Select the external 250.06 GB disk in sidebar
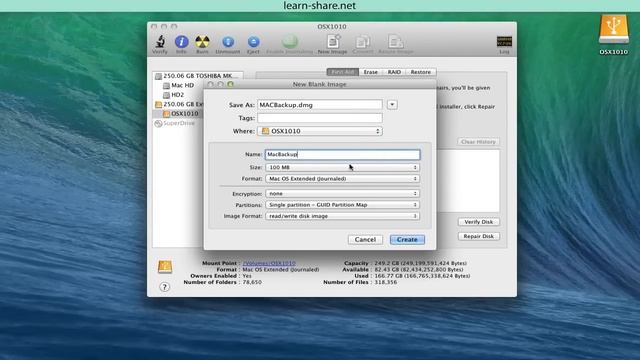The image size is (640, 360). (179, 104)
